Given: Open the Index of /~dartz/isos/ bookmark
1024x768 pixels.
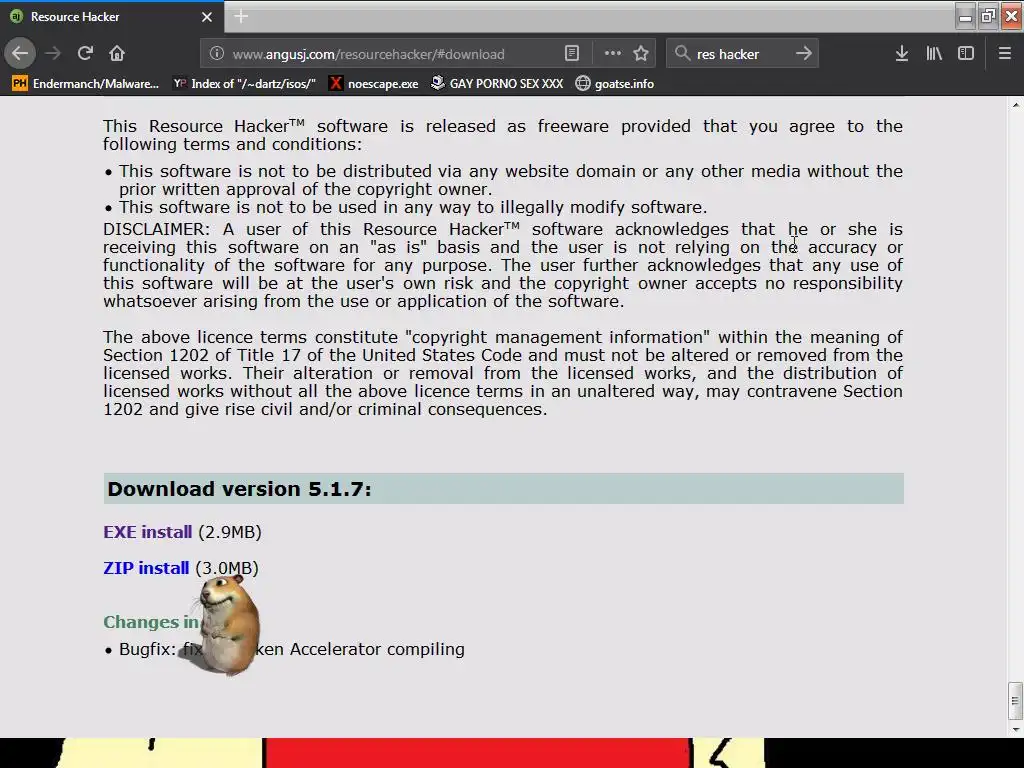Looking at the screenshot, I should click(x=244, y=84).
